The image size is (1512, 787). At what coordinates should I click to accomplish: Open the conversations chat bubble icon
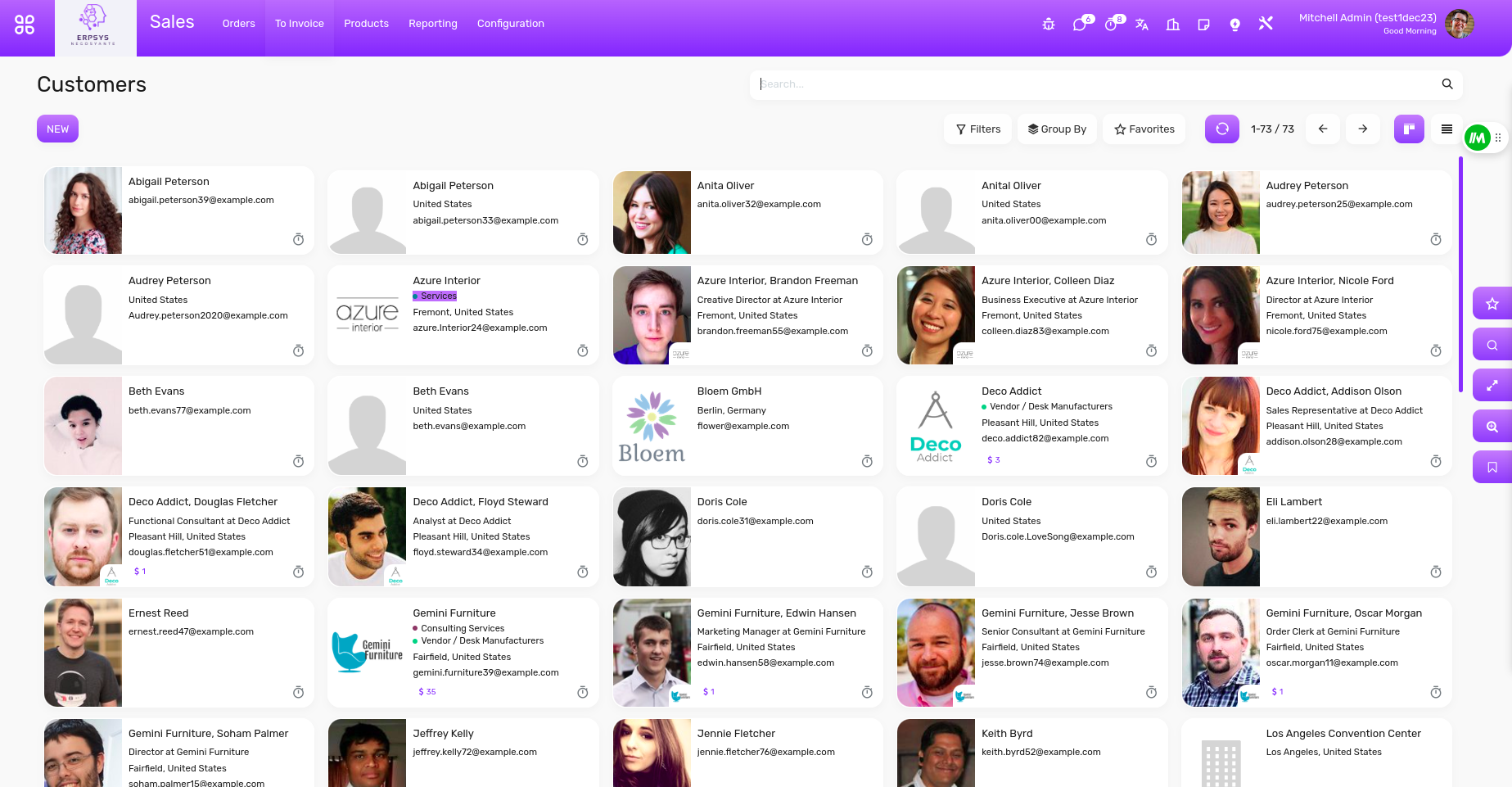click(1080, 25)
